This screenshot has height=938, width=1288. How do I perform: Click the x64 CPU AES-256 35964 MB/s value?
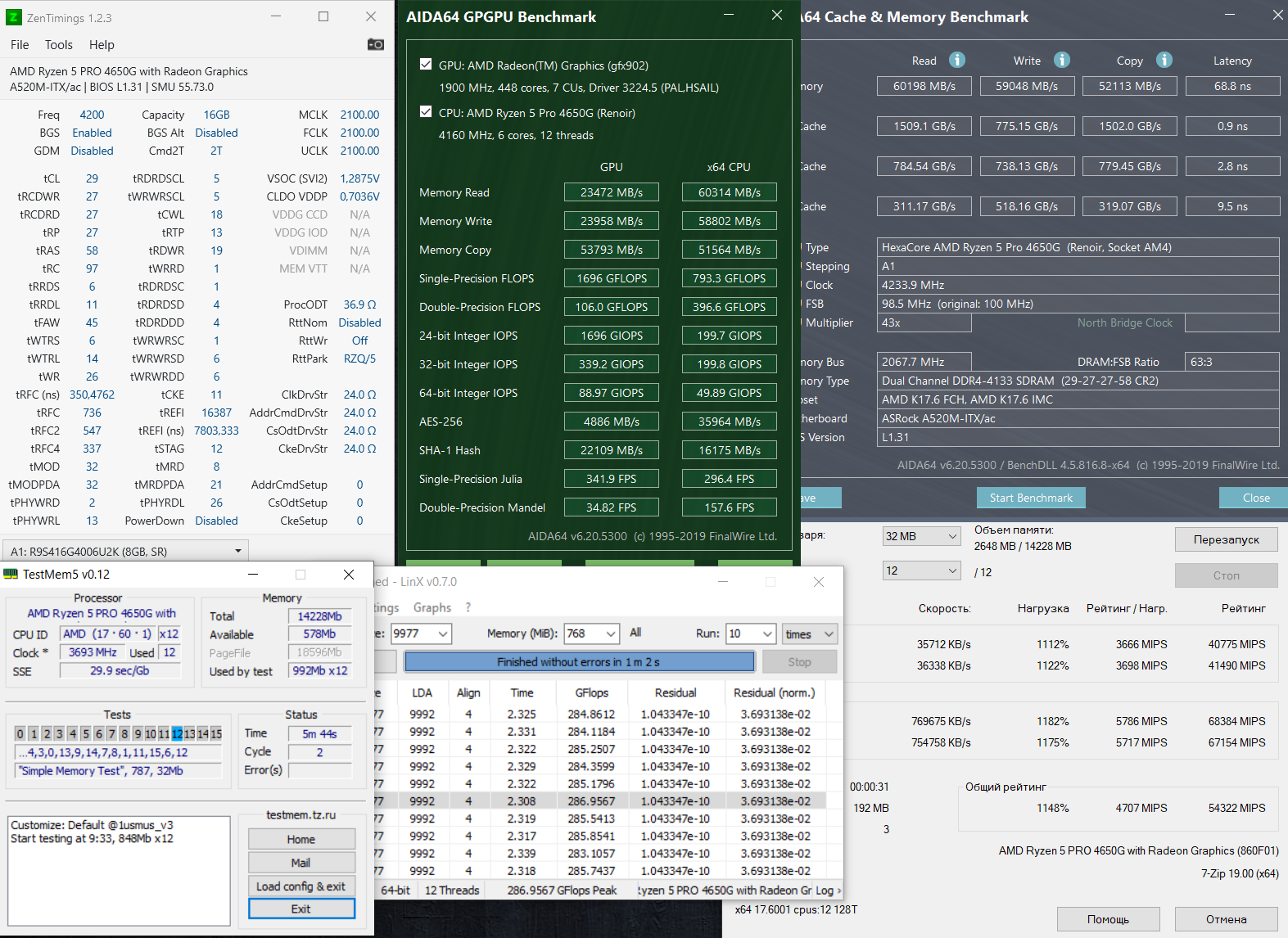[730, 422]
